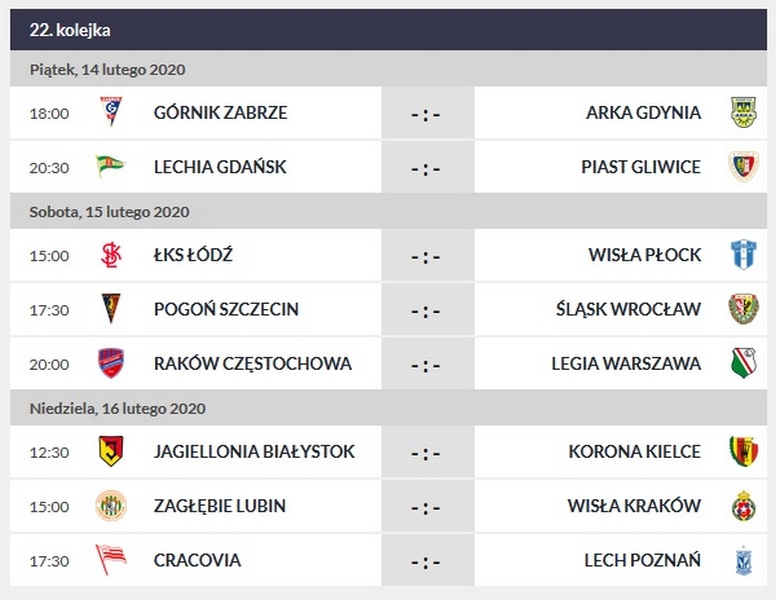
Task: Open the Zagłębie Lubin team link
Action: point(219,506)
